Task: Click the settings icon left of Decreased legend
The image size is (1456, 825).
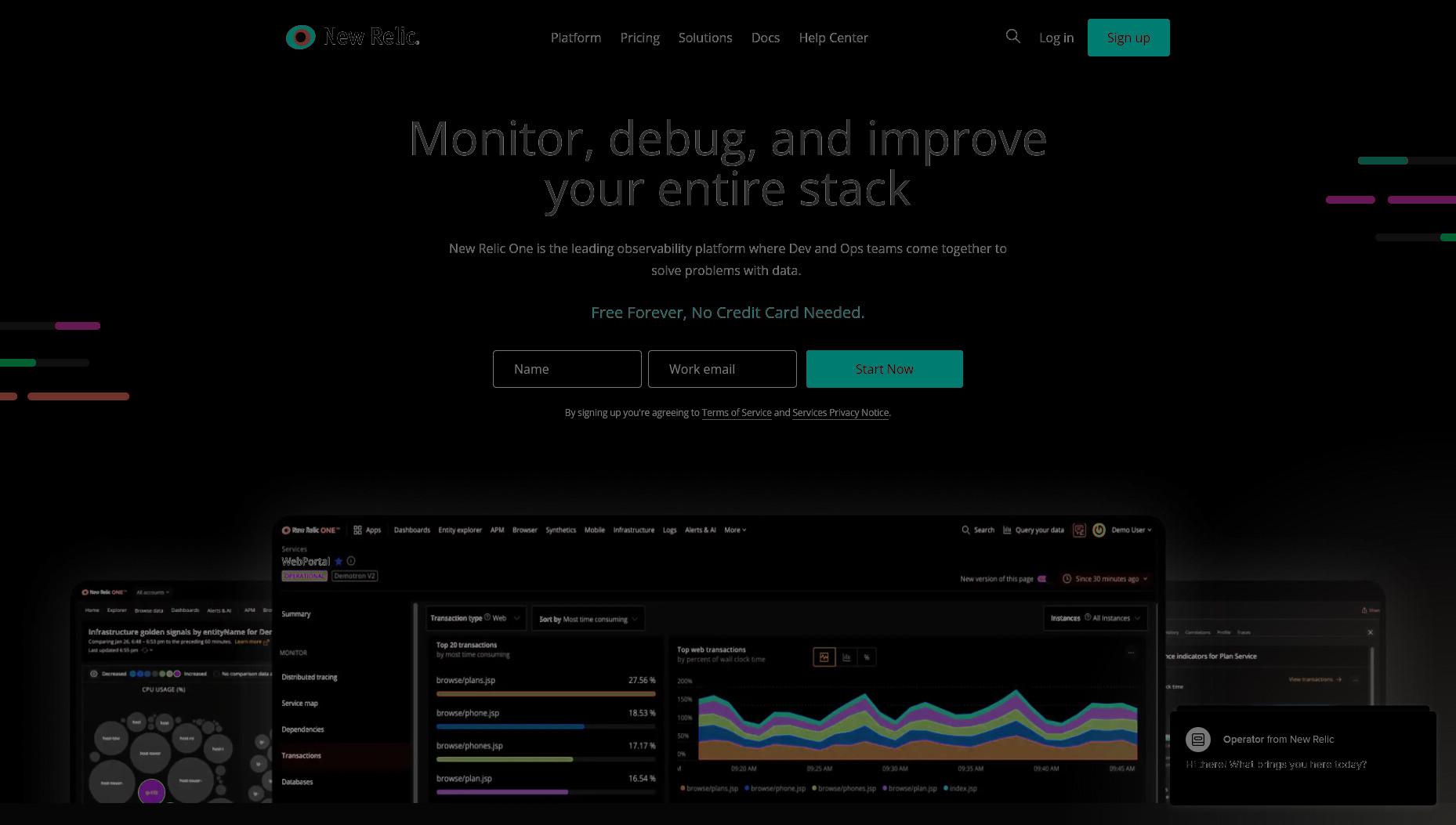Action: click(94, 674)
